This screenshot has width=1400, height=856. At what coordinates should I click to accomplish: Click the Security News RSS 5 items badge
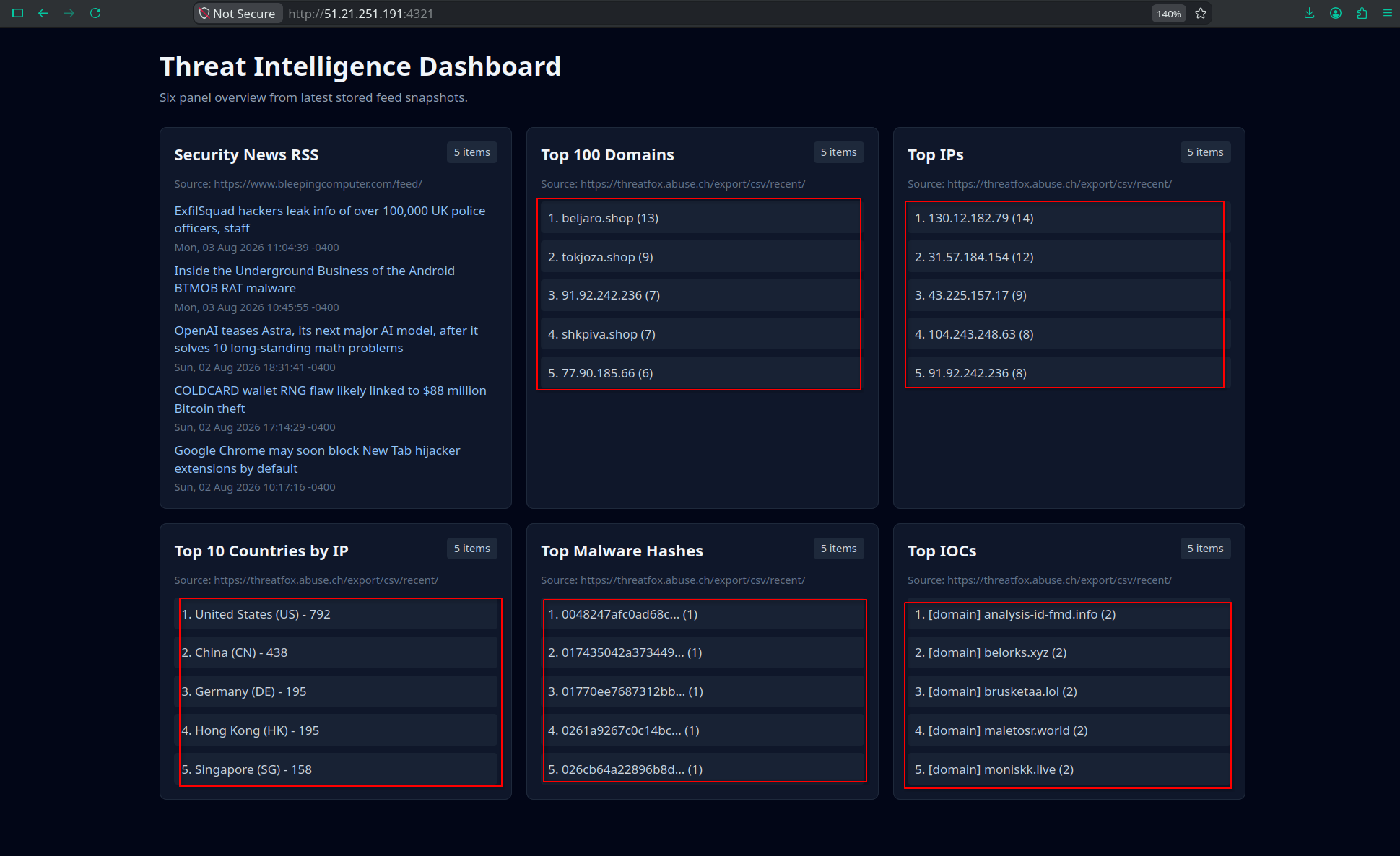pyautogui.click(x=472, y=152)
